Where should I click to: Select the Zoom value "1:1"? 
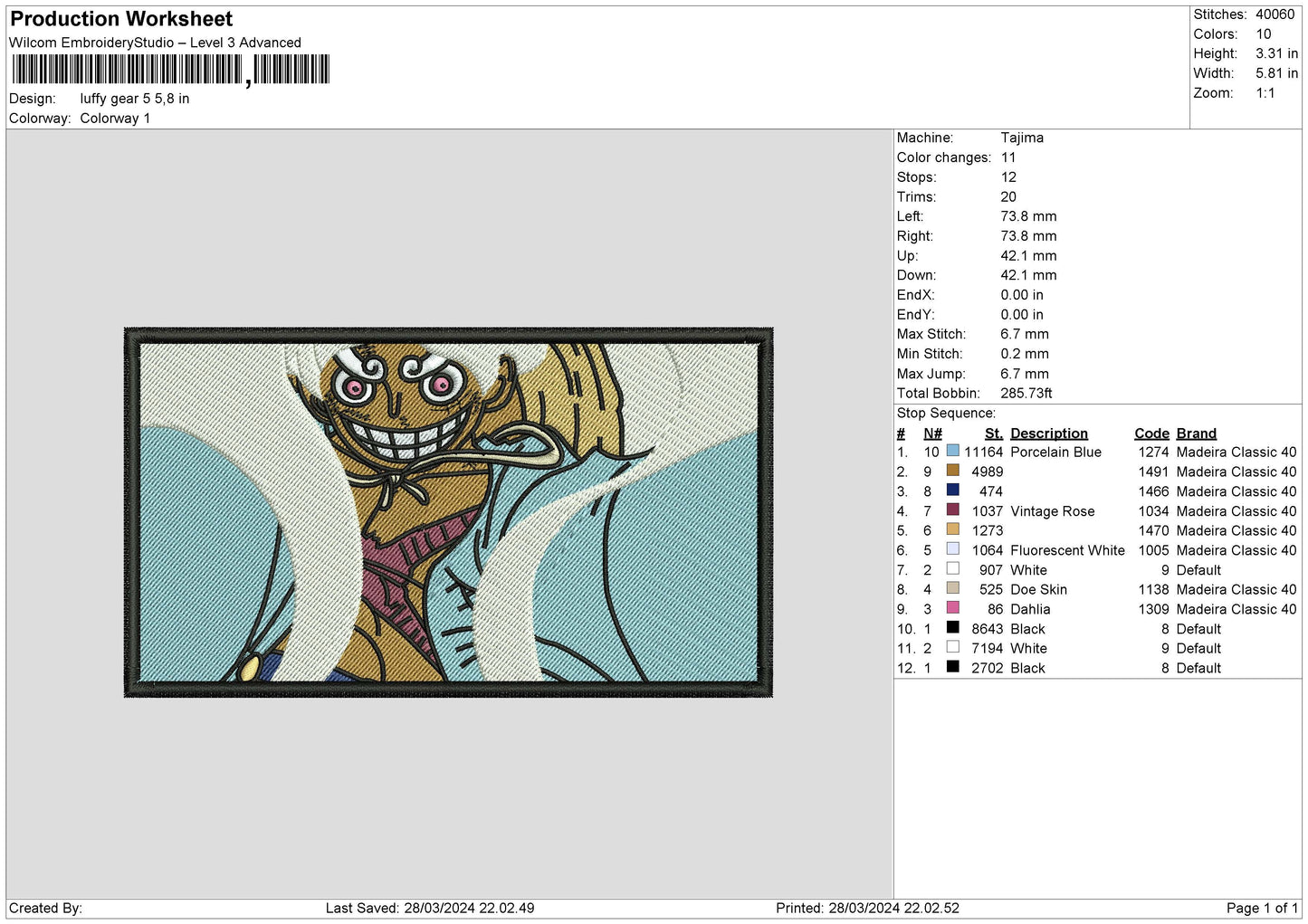point(1265,93)
